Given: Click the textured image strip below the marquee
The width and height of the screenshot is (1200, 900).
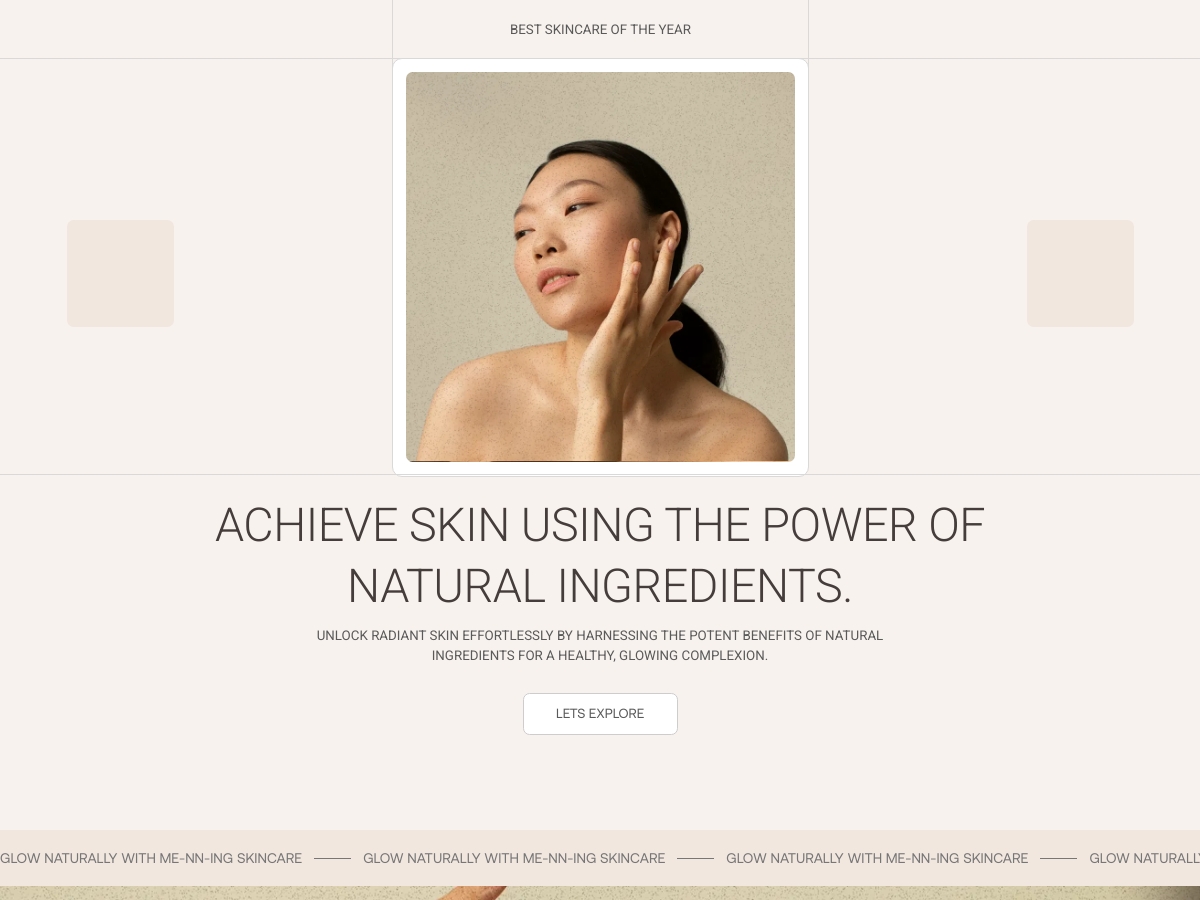Looking at the screenshot, I should (600, 893).
